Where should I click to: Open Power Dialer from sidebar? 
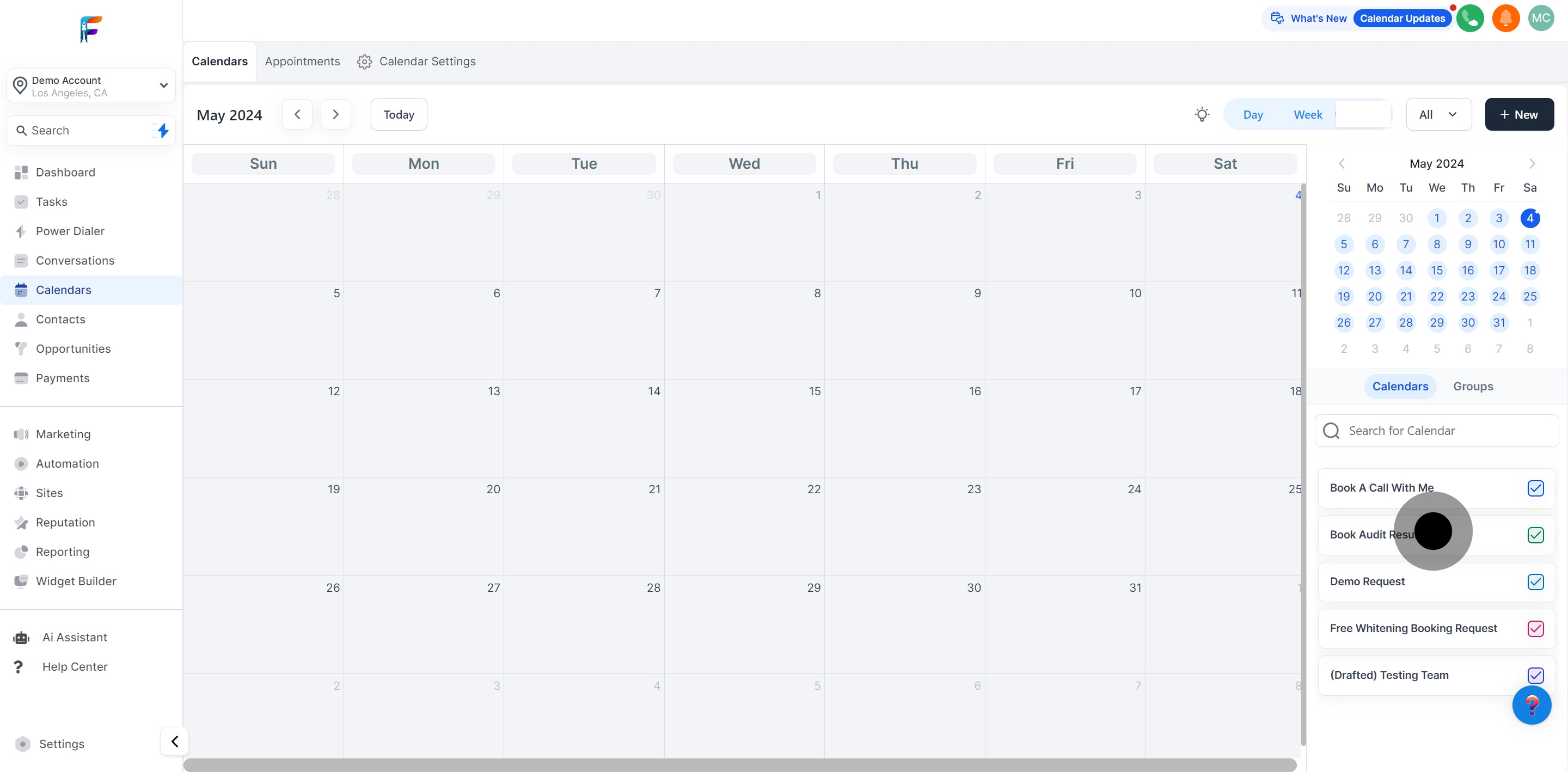point(70,231)
